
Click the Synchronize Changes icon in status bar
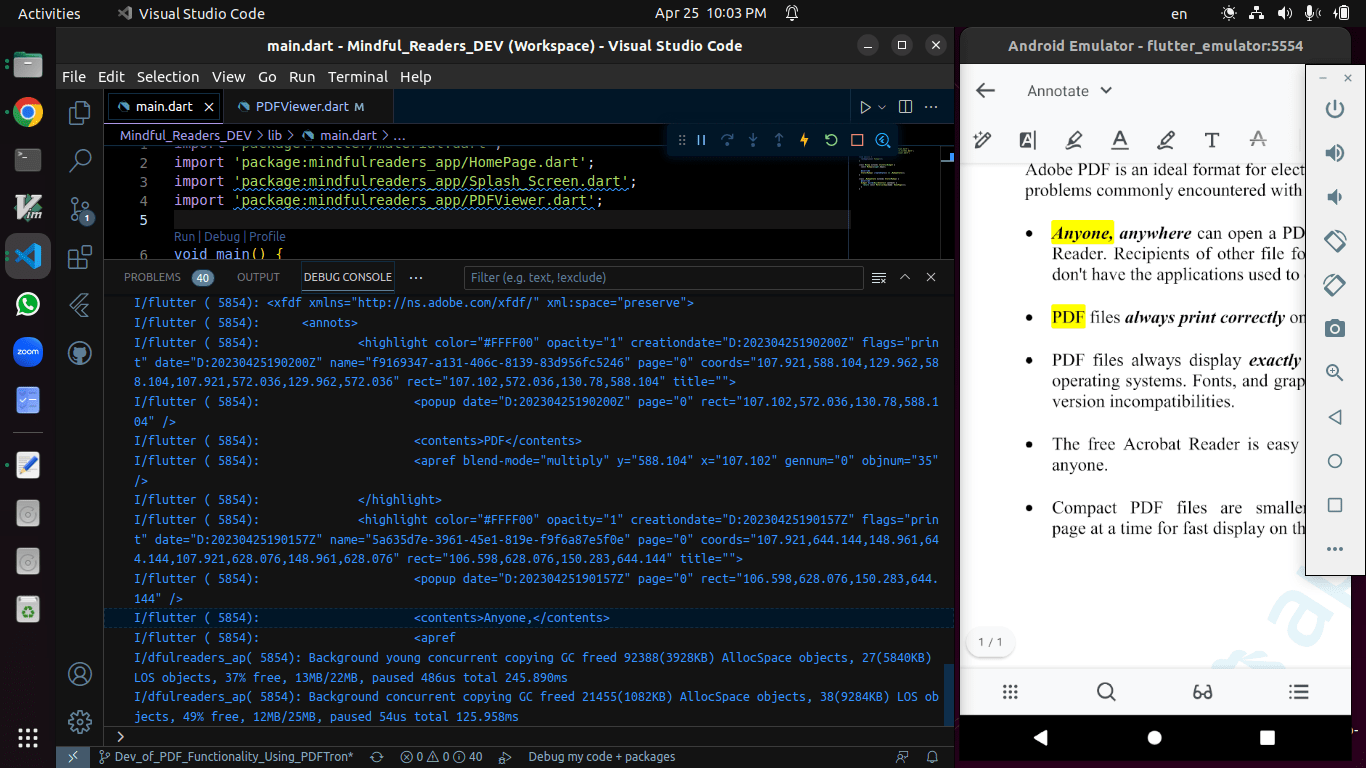(x=377, y=757)
